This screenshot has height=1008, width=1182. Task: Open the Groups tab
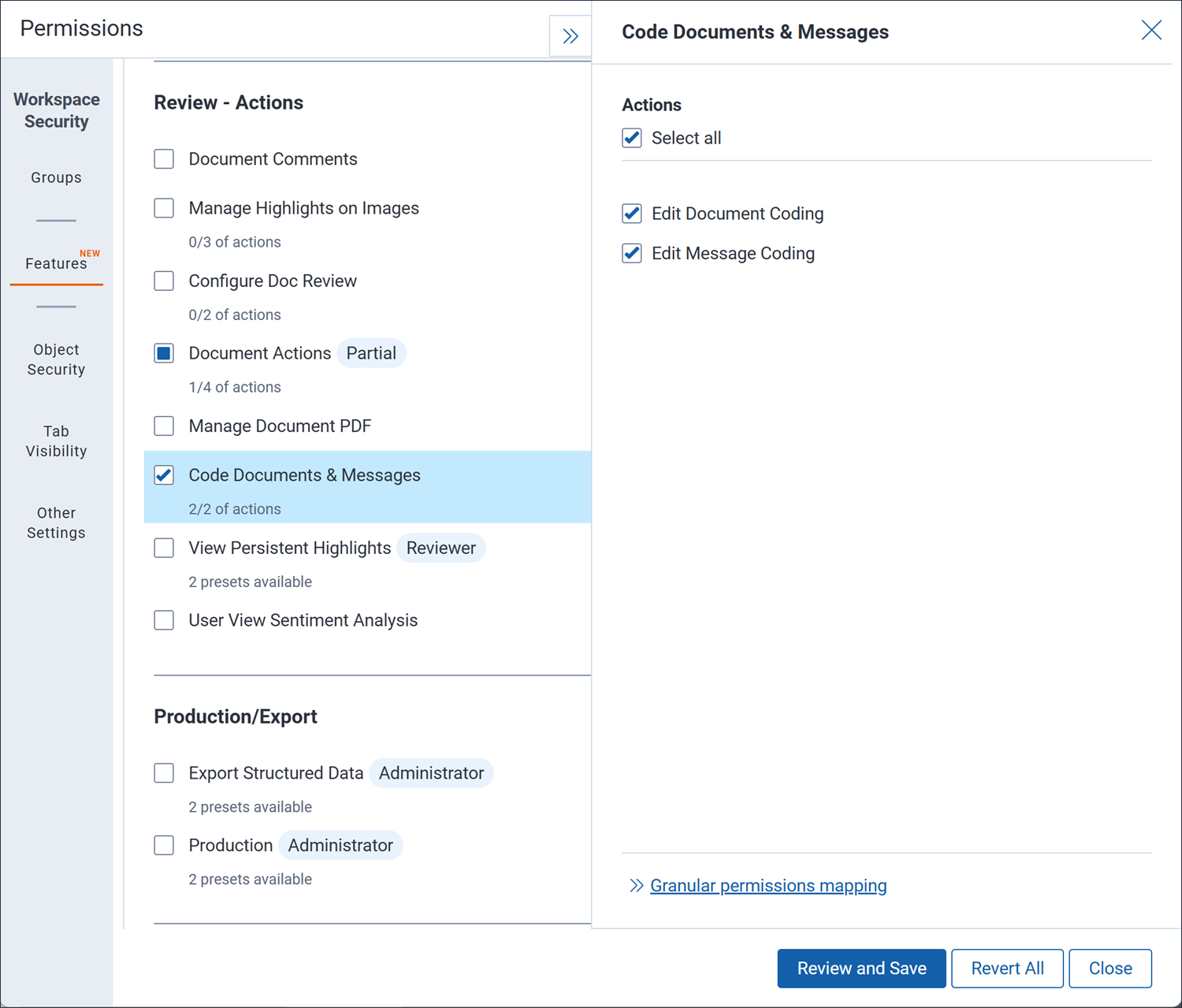(x=56, y=177)
